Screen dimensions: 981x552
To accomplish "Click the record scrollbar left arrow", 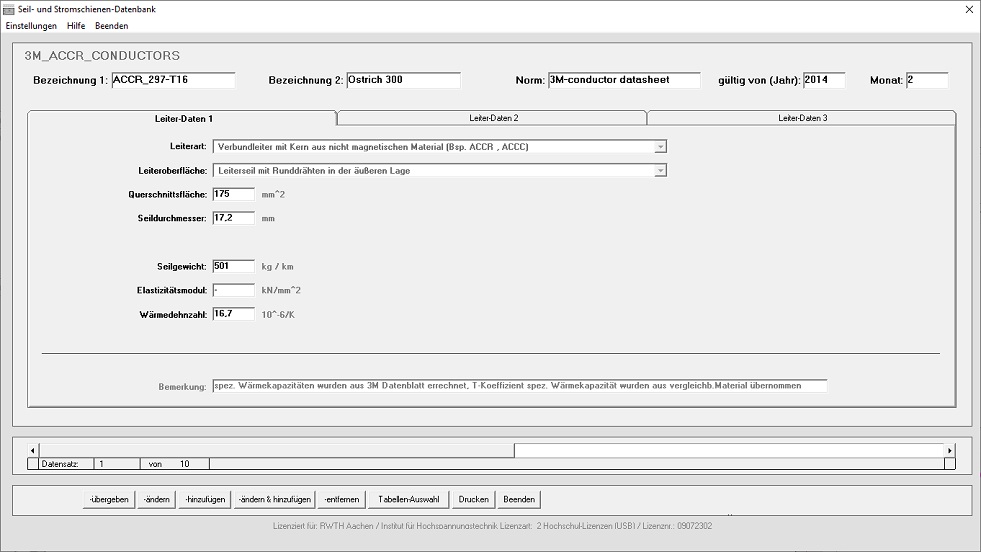I will coord(31,451).
